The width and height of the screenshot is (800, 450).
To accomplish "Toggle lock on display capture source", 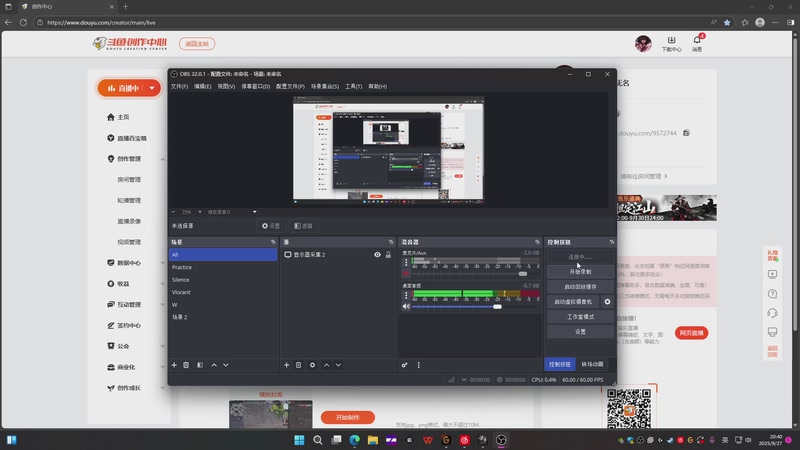I will click(388, 255).
